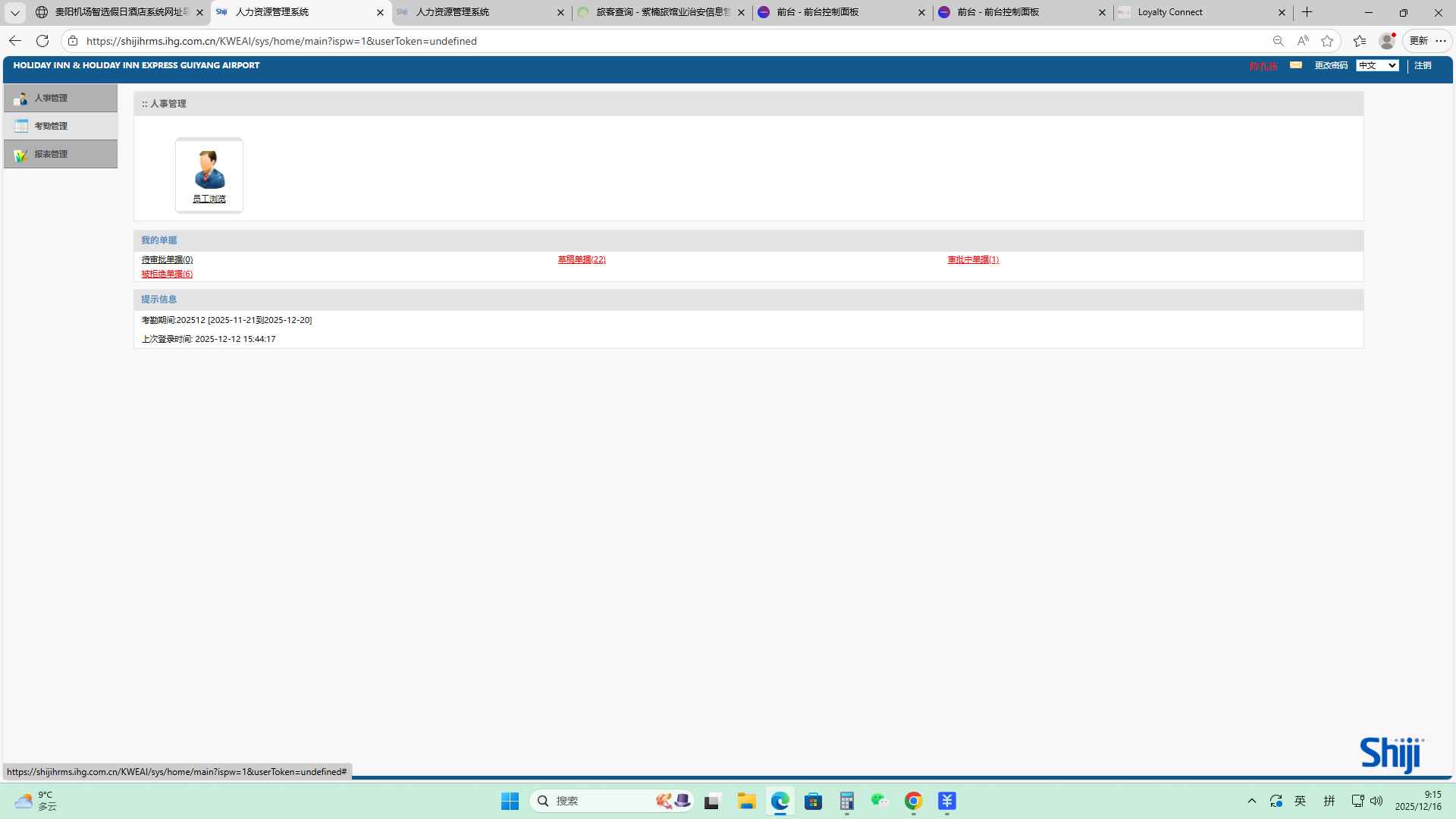Screen dimensions: 1456x819
Task: Click the mail envelope icon in header
Action: [1296, 65]
